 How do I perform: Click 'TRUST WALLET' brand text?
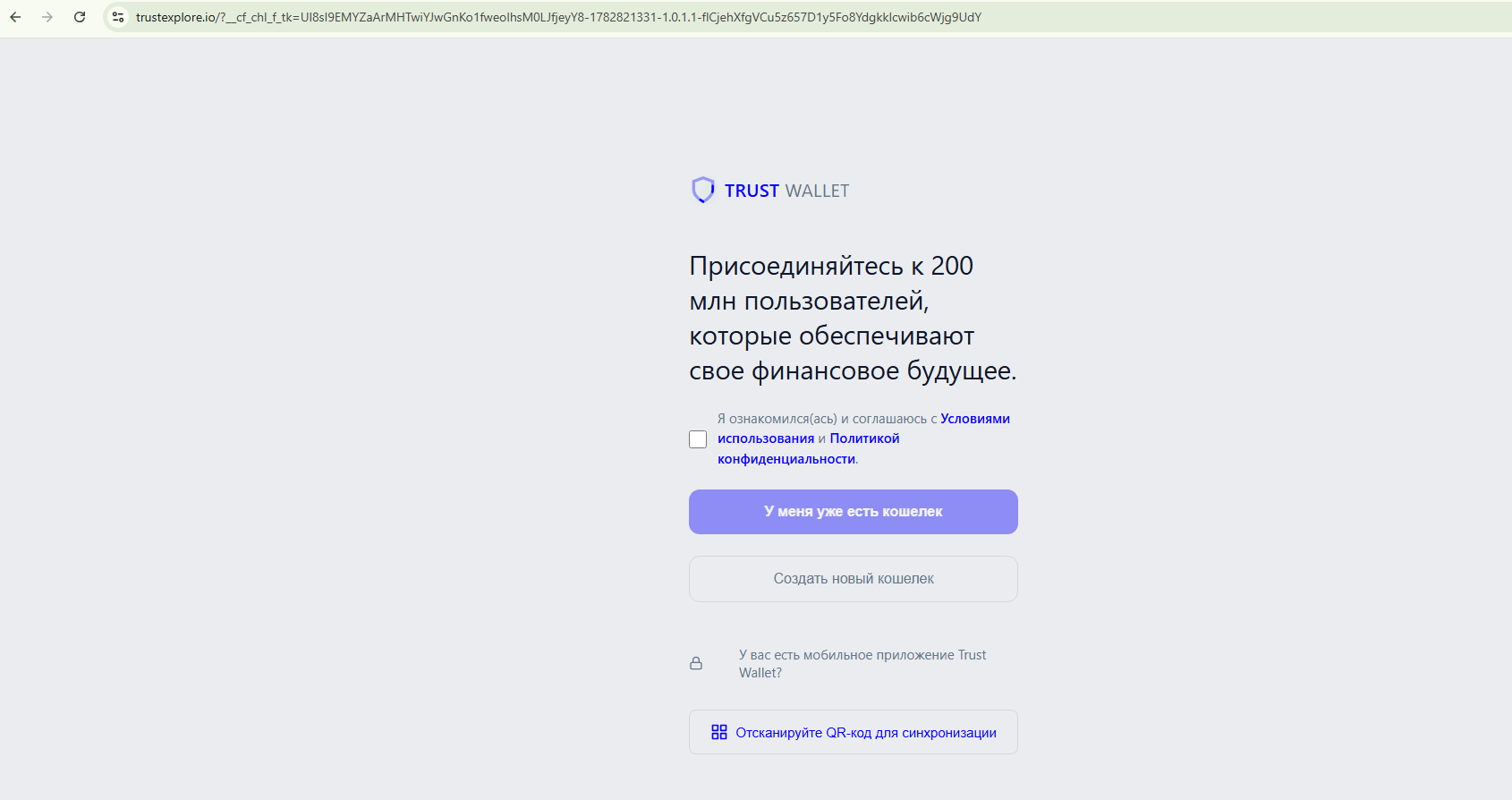[786, 191]
